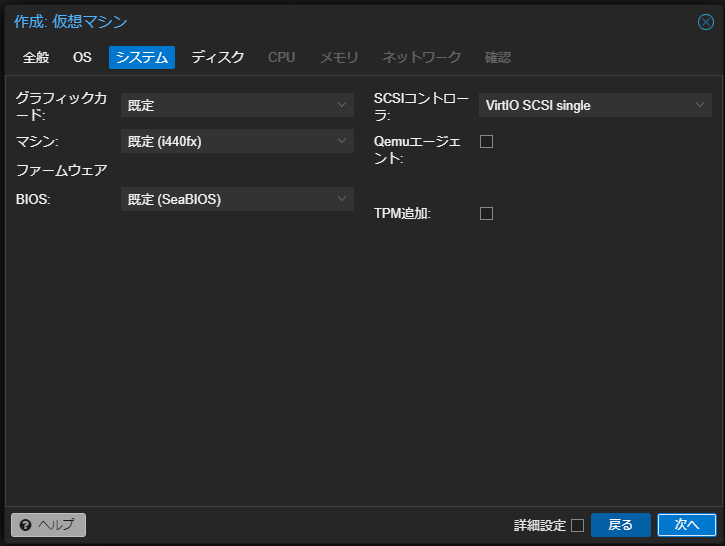Screen dimensions: 725x546
Task: Toggle the 詳細設定 checkbox
Action: point(577,525)
